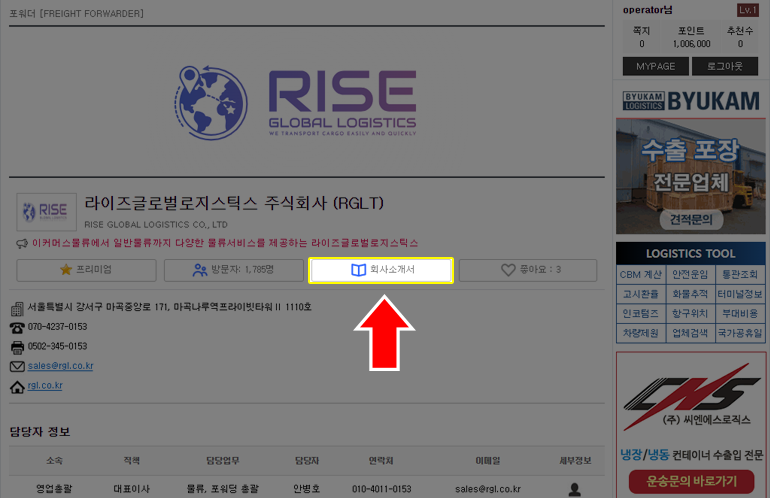
Task: Open the 부대비용 logistics tool
Action: (740, 313)
